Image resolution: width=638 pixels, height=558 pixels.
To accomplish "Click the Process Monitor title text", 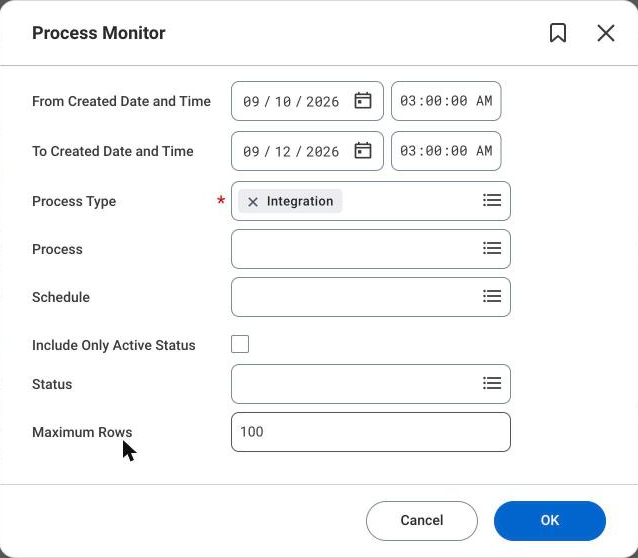I will [x=99, y=33].
